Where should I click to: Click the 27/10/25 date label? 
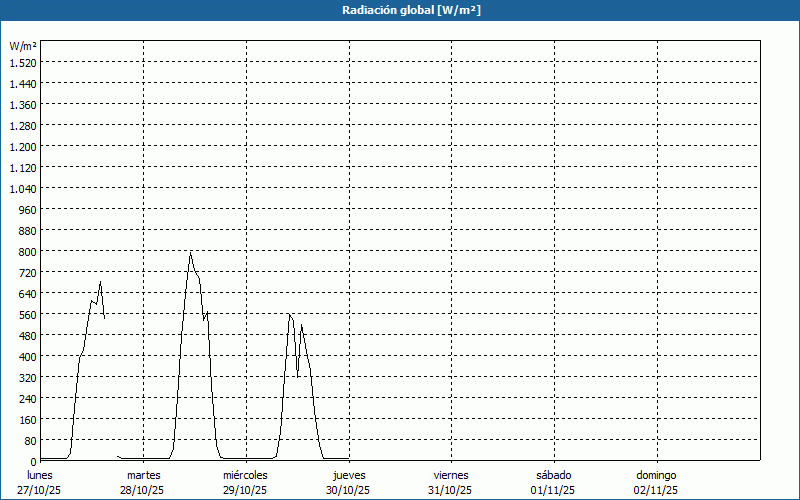point(40,490)
